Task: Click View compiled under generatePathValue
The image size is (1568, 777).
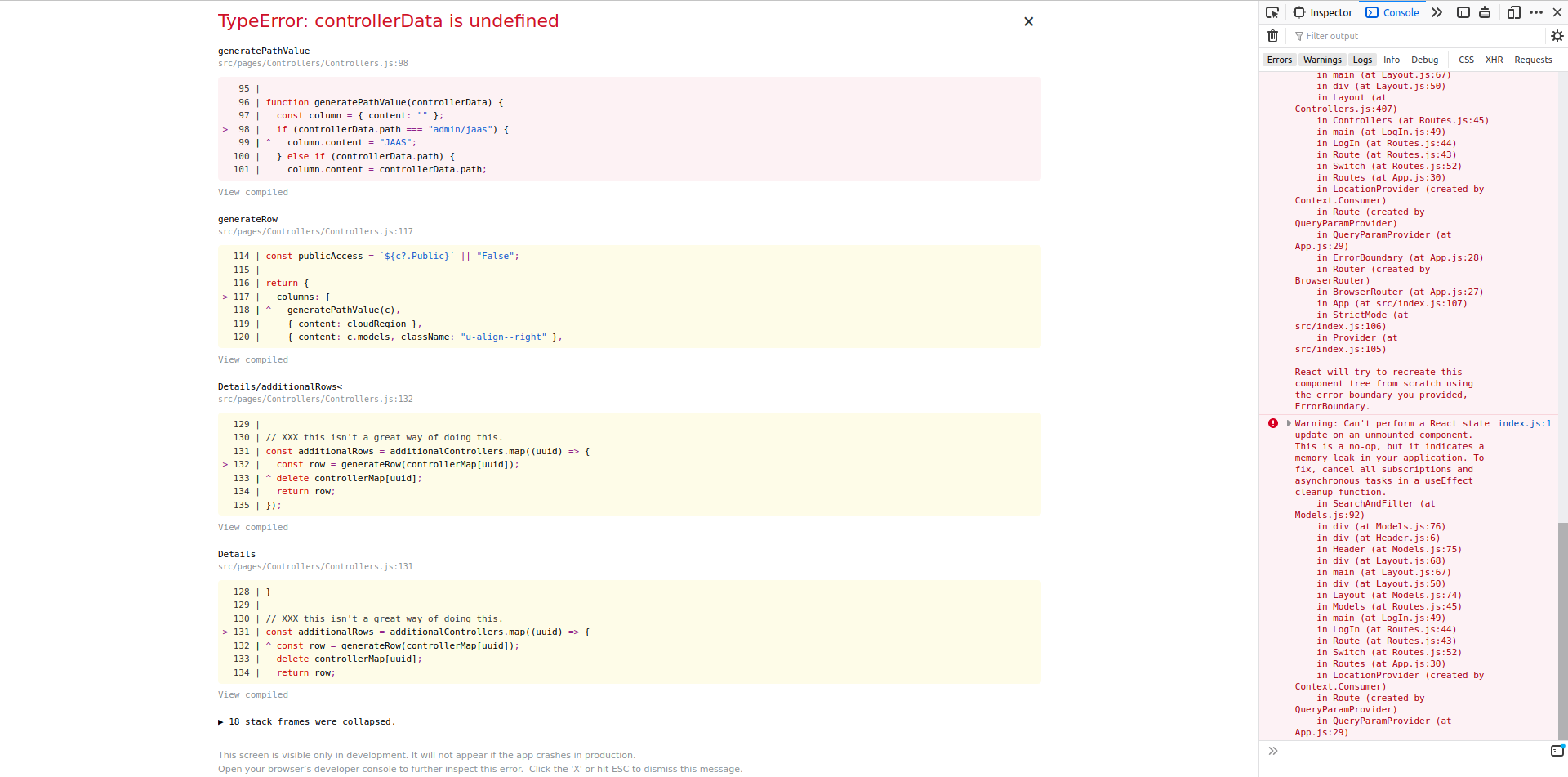Action: click(252, 192)
